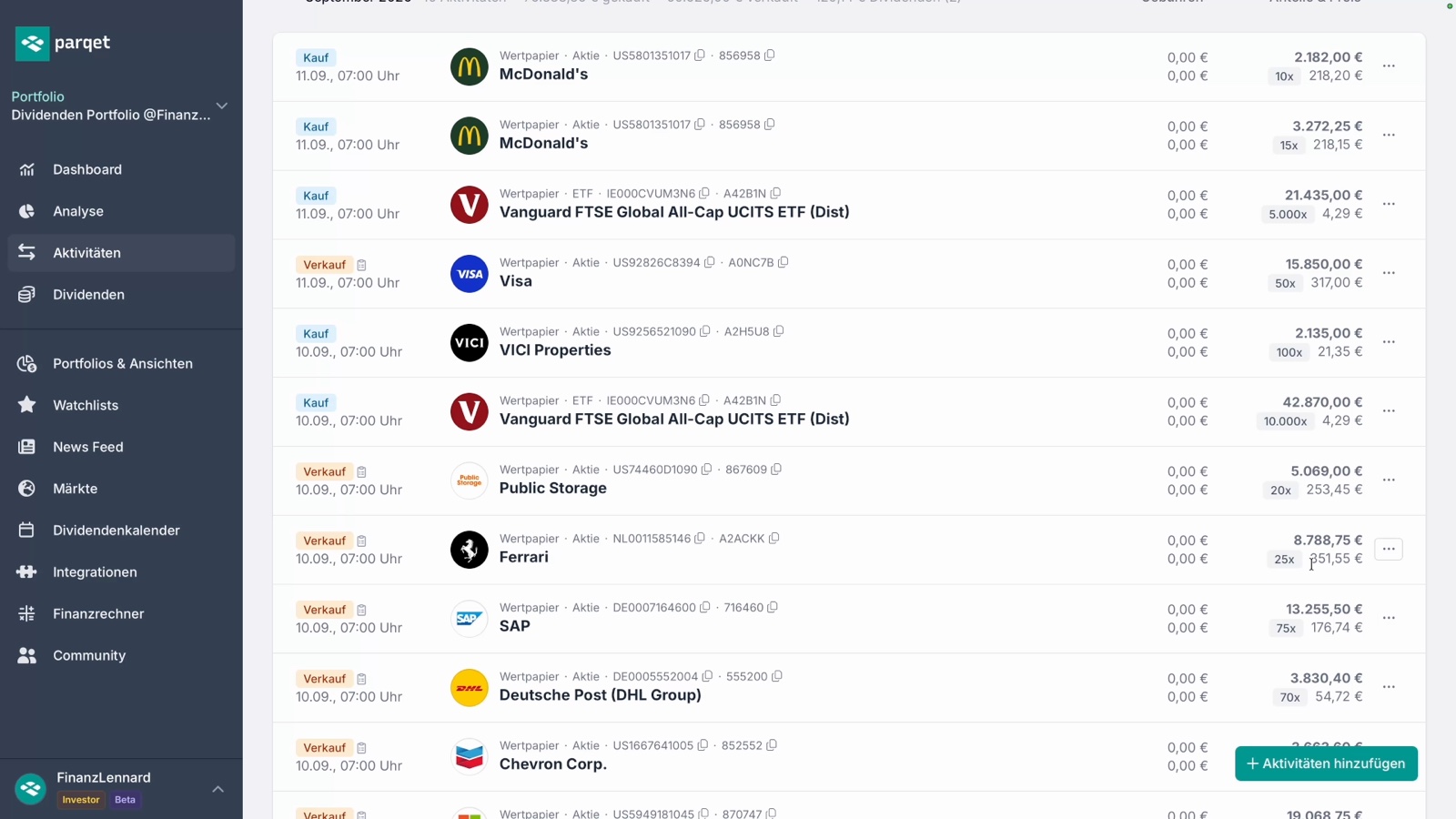This screenshot has width=1456, height=819.
Task: Open Deutsche Post (DHL Group) link
Action: point(601,695)
